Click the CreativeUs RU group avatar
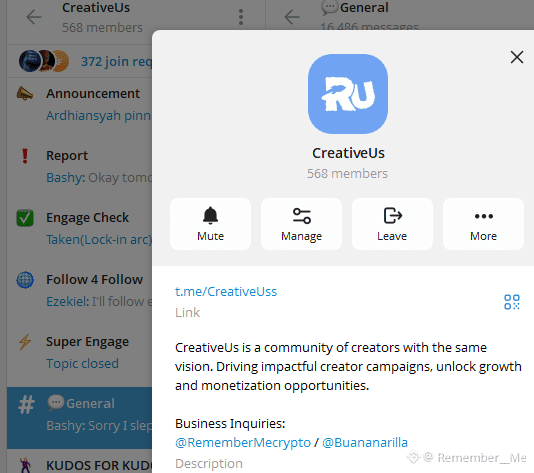 click(348, 94)
